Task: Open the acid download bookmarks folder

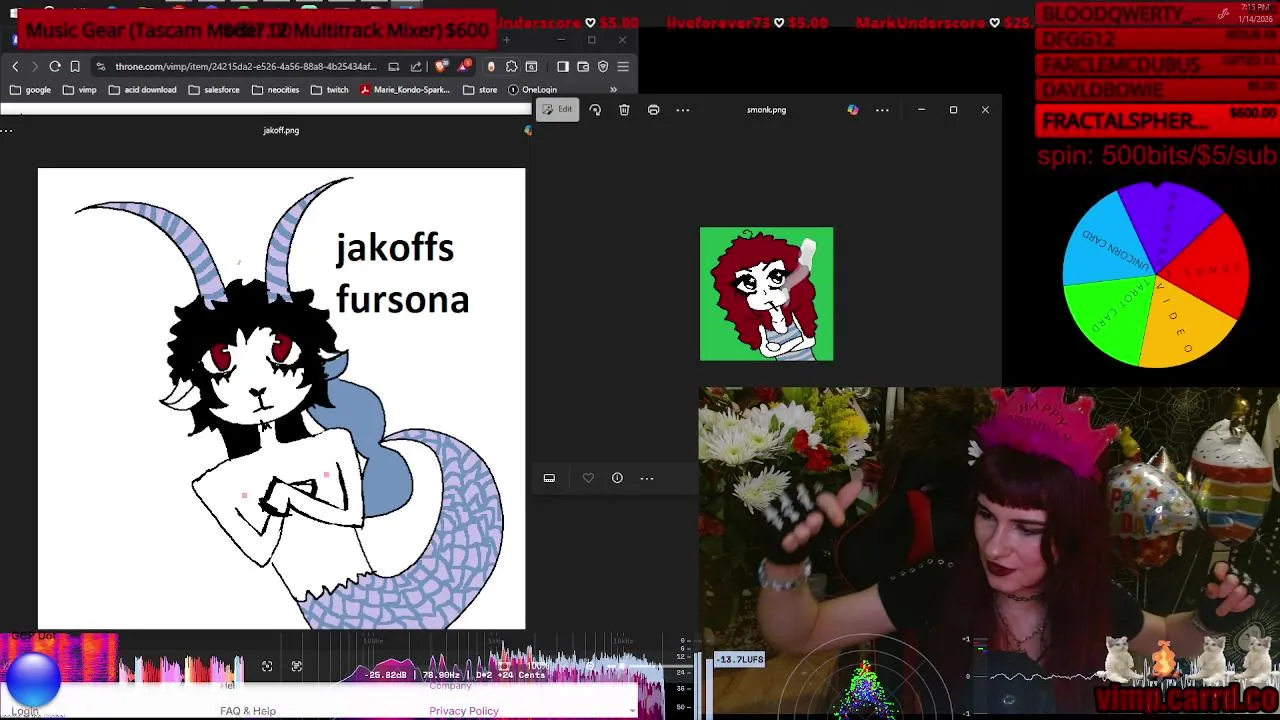Action: click(x=142, y=90)
